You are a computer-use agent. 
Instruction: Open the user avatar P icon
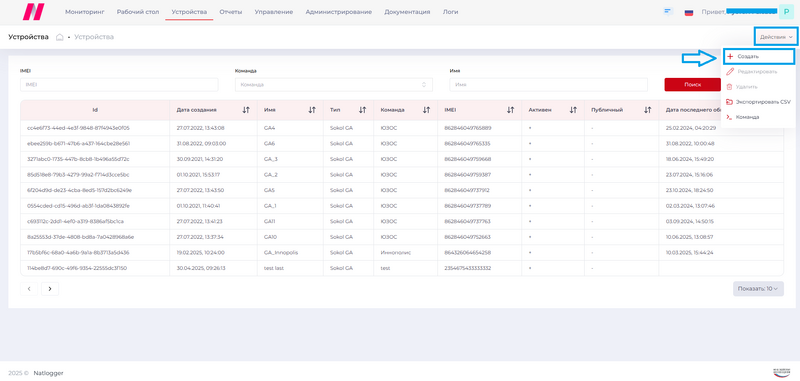786,12
